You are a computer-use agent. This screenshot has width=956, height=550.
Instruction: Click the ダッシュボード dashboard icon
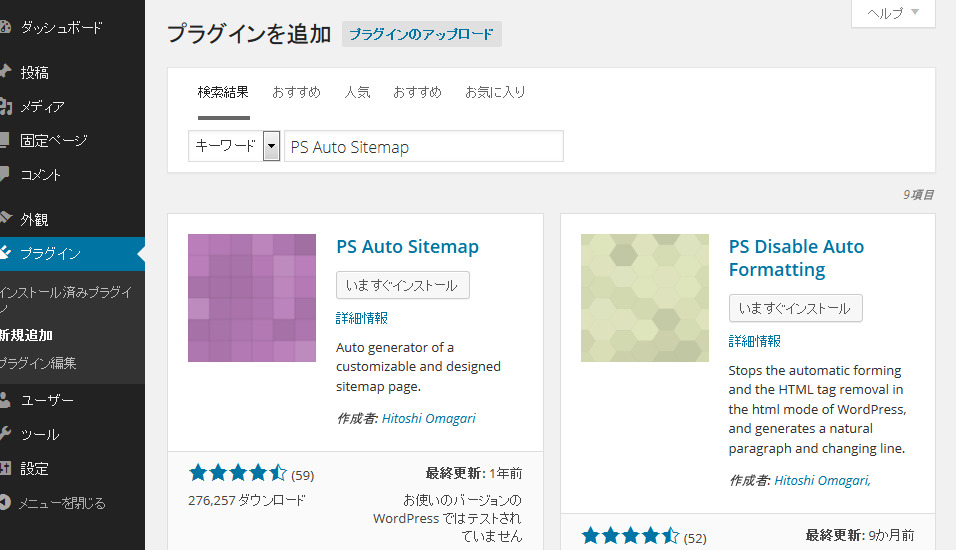pyautogui.click(x=5, y=27)
